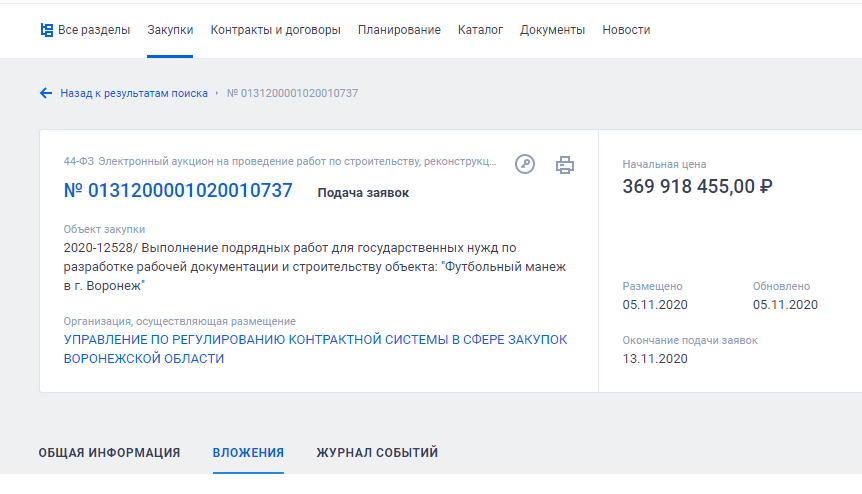The image size is (862, 494).
Task: Select the Начальная цена label
Action: pyautogui.click(x=664, y=164)
